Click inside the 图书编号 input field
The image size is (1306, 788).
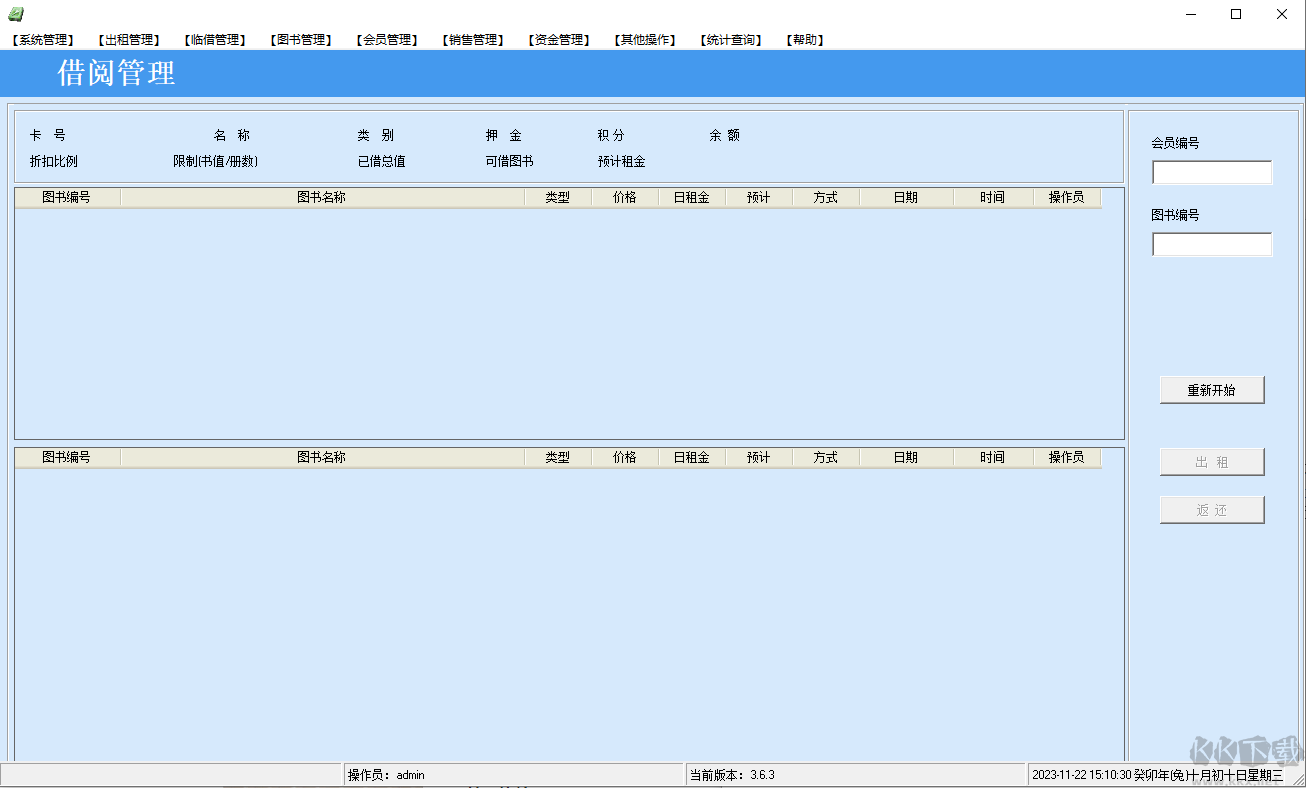click(x=1211, y=244)
